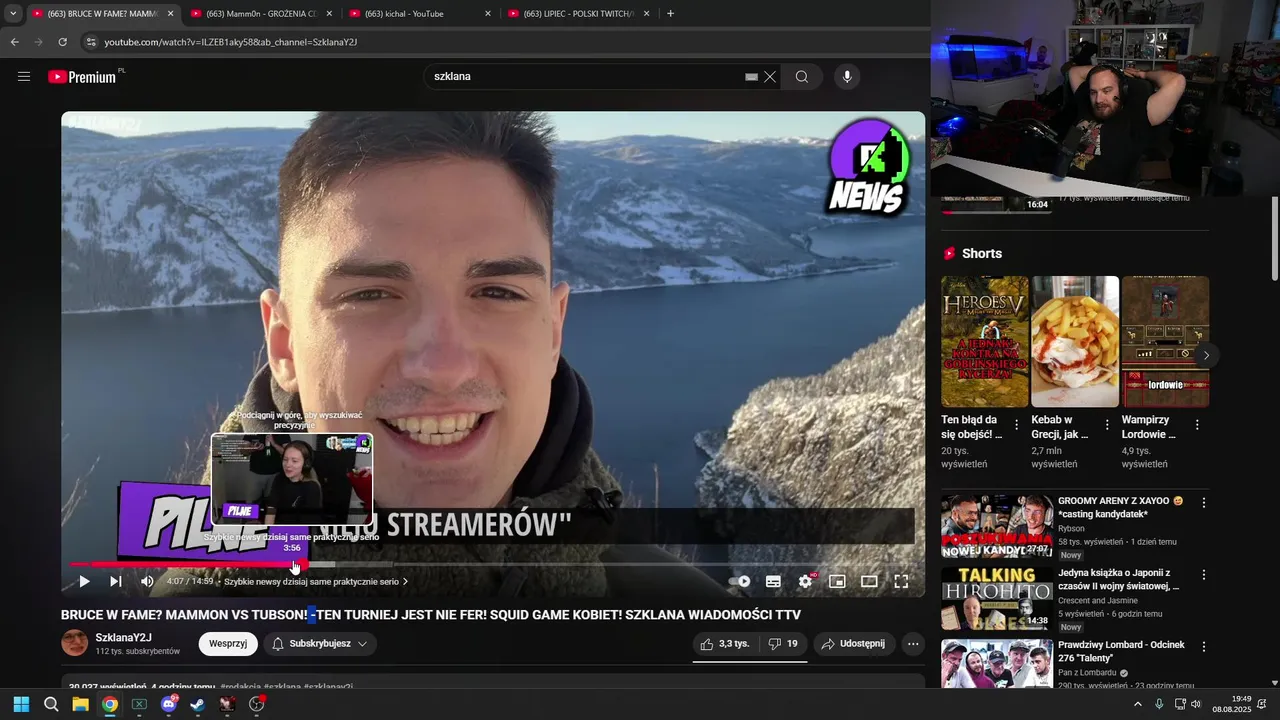The width and height of the screenshot is (1280, 720).
Task: Clear the search box text with X
Action: (770, 77)
